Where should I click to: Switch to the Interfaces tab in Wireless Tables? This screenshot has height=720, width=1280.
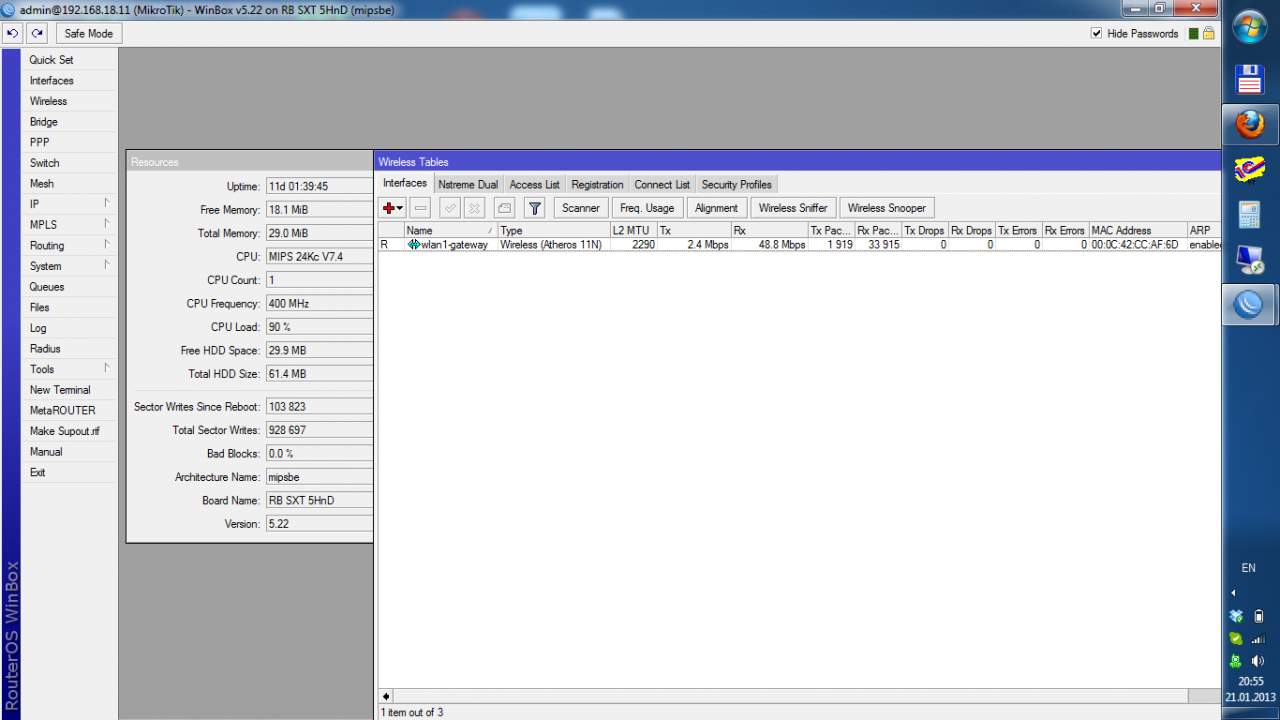pos(405,184)
